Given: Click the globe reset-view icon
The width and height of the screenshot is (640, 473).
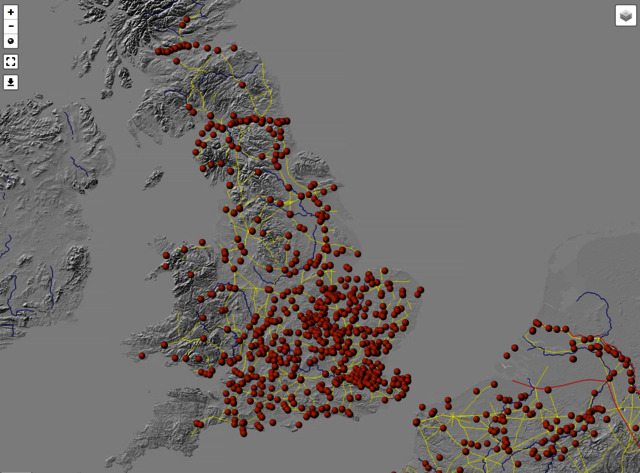Looking at the screenshot, I should tap(11, 41).
